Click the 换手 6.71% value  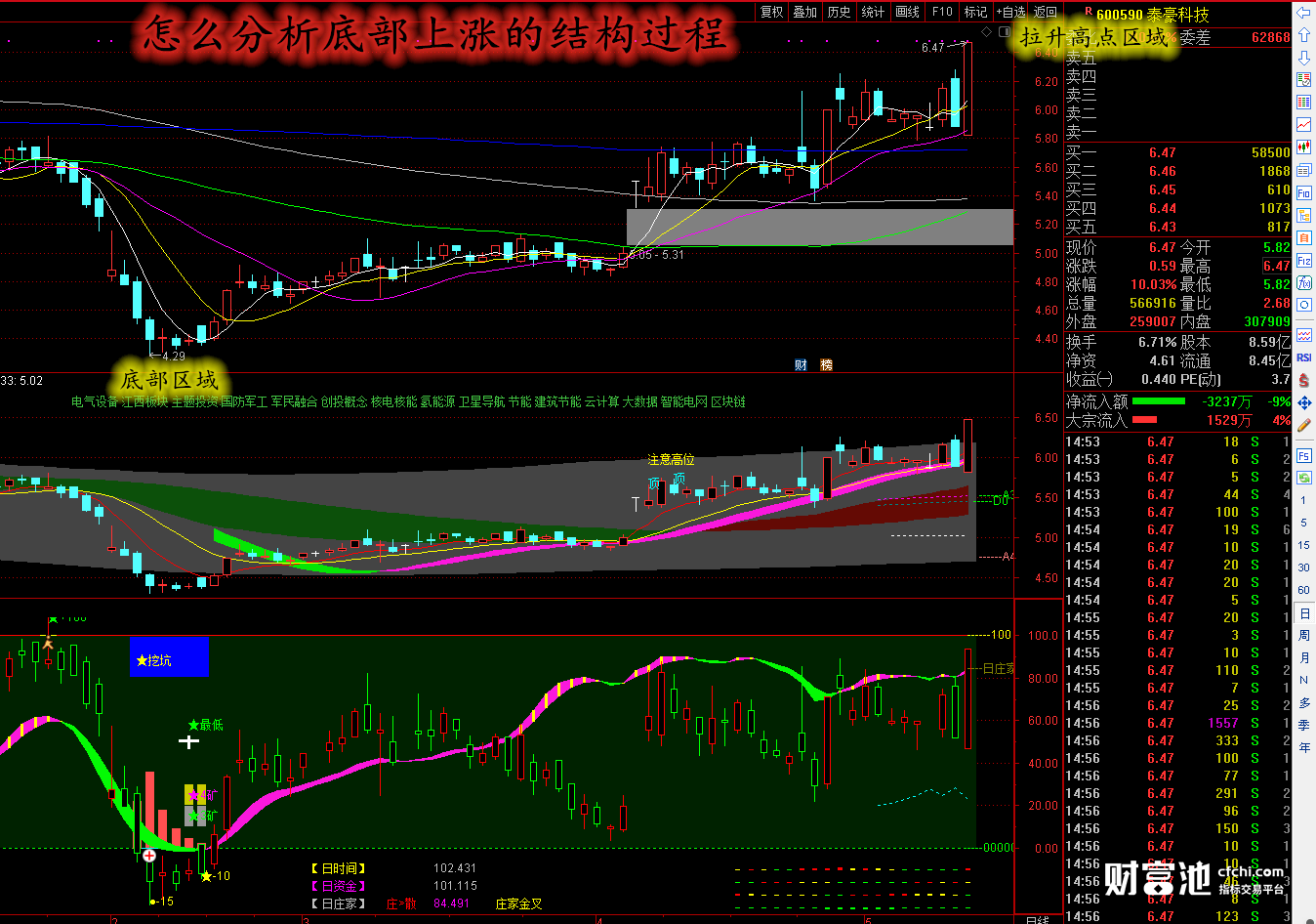pos(1158,343)
